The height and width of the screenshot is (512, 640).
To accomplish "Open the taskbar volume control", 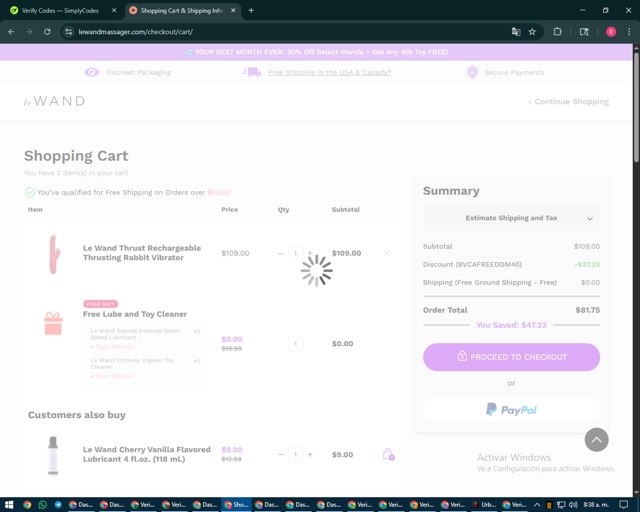I will coord(573,505).
